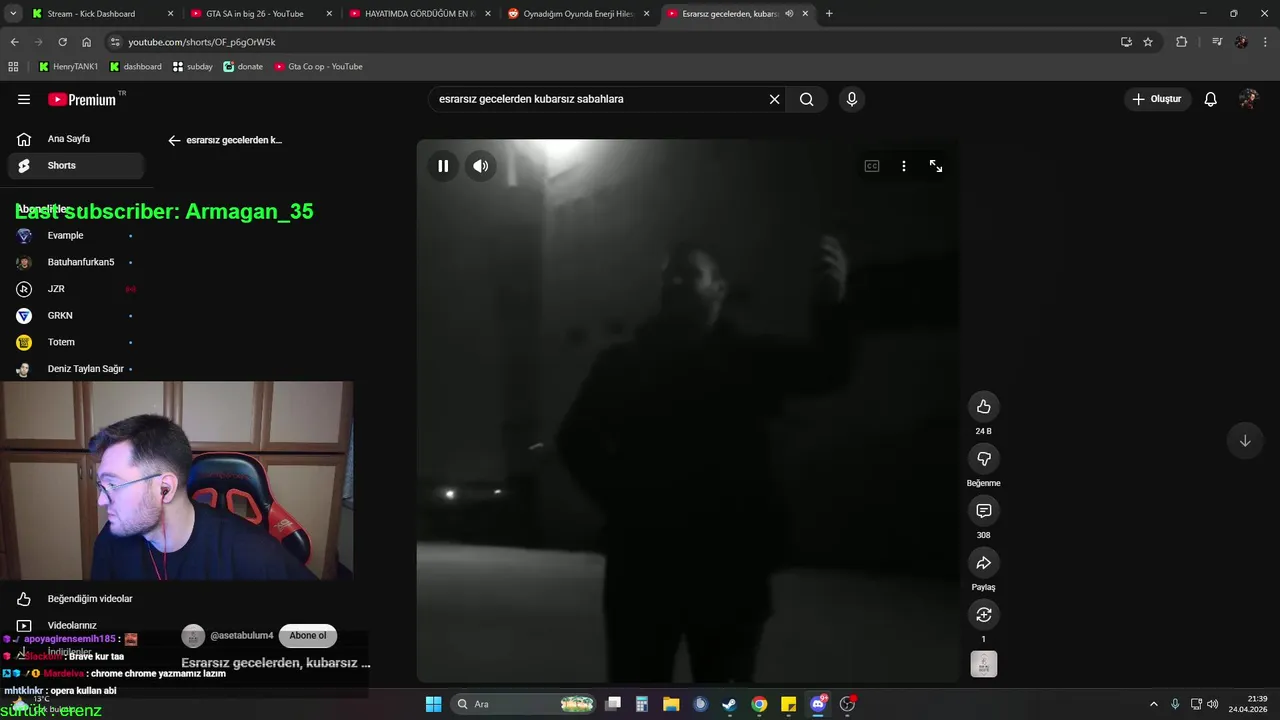Open the media control button in toolbar
This screenshot has width=1280, height=720.
click(x=1217, y=42)
